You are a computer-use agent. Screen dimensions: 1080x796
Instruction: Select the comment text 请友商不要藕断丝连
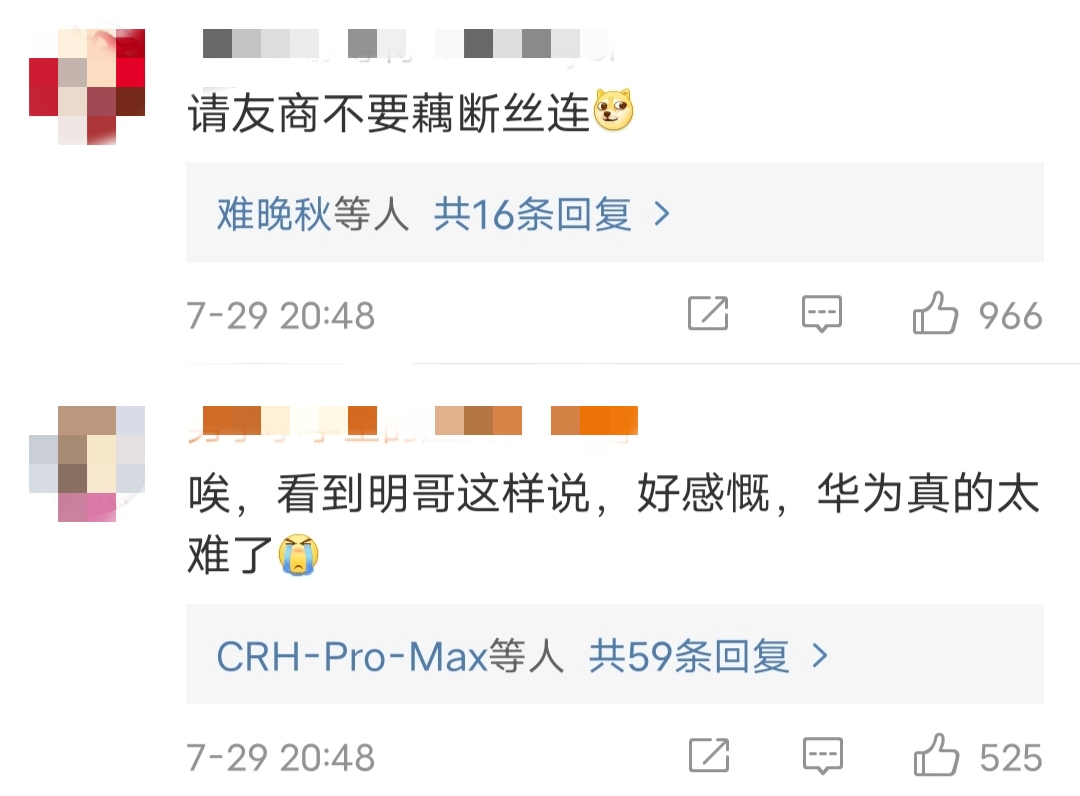(x=388, y=112)
